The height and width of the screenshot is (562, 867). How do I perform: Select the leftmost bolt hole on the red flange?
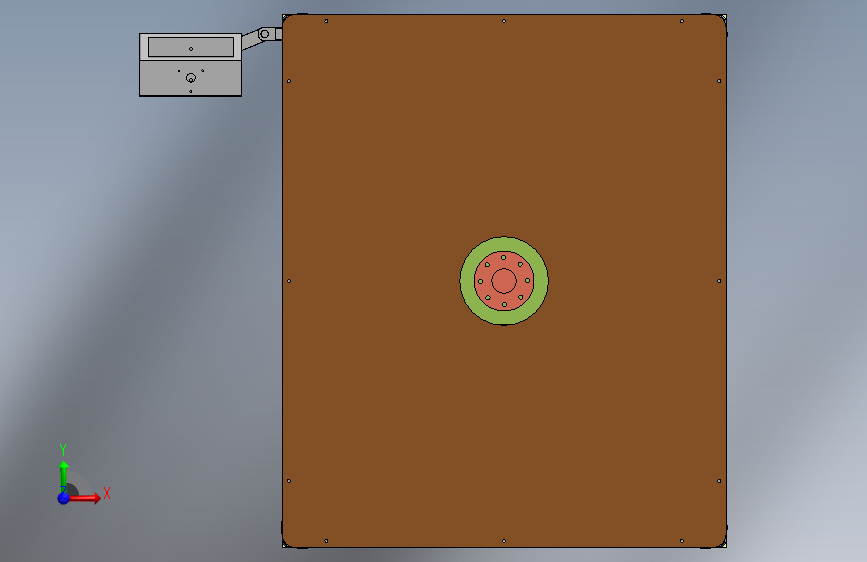480,282
